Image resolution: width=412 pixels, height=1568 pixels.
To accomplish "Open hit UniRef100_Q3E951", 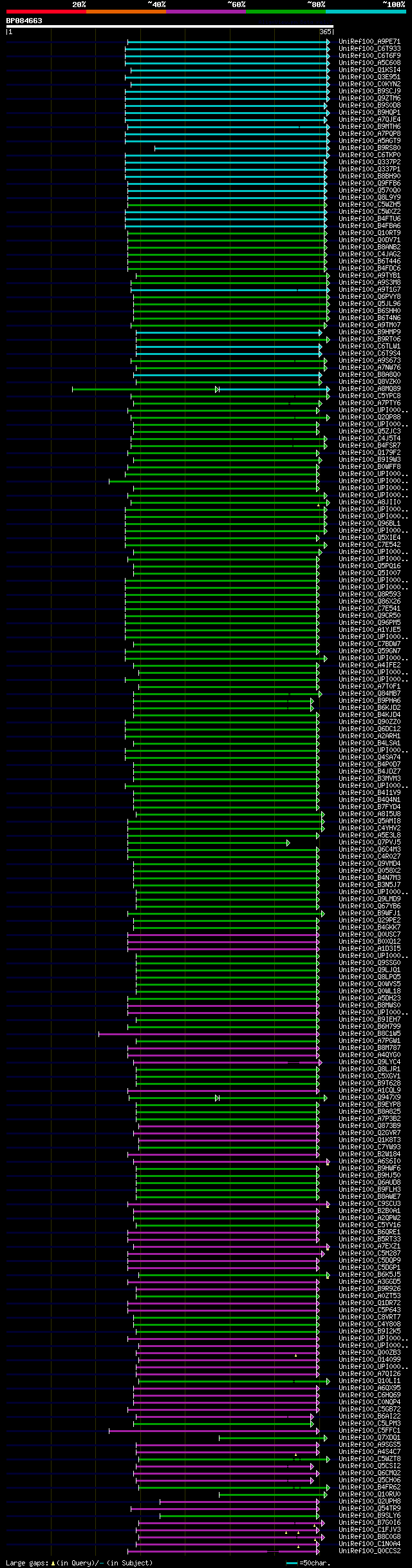I will point(370,77).
